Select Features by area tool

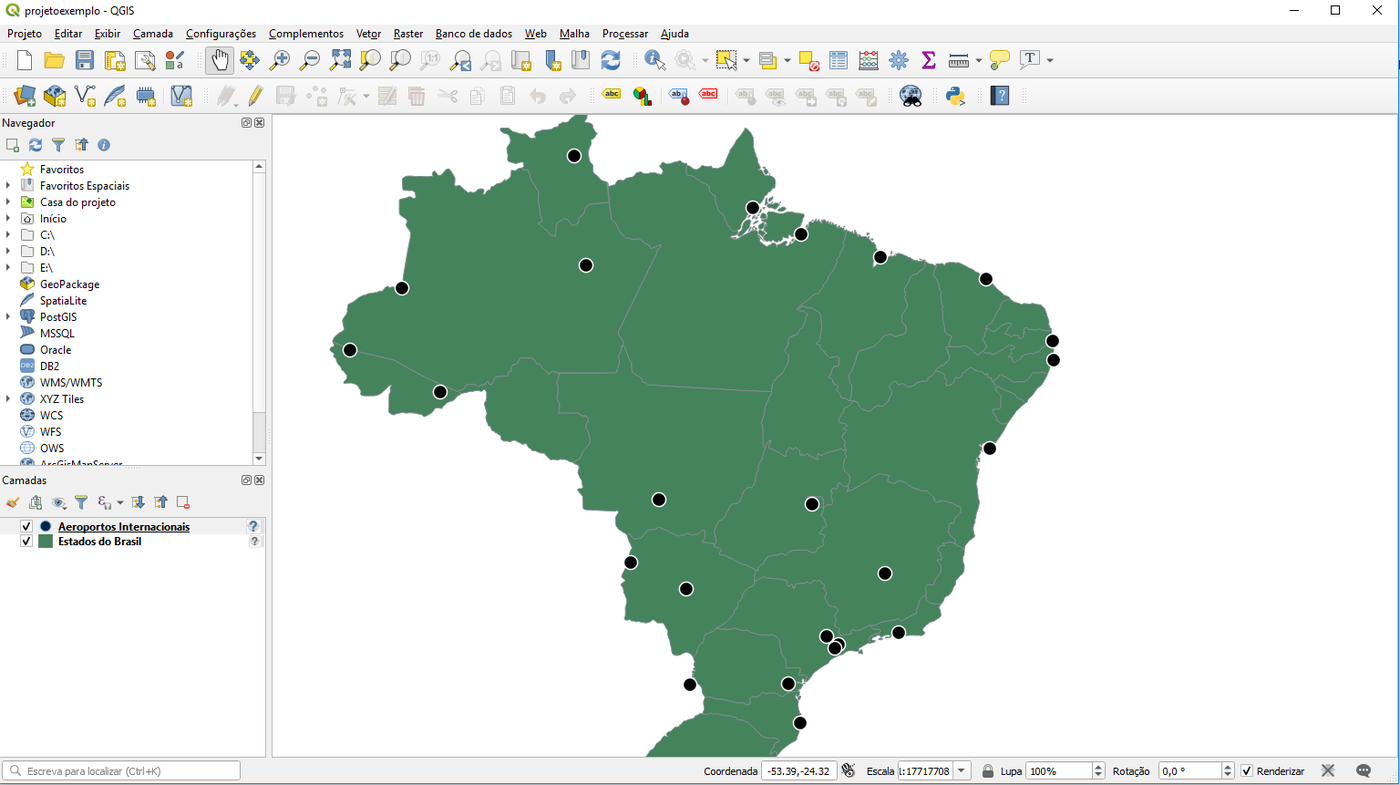727,61
